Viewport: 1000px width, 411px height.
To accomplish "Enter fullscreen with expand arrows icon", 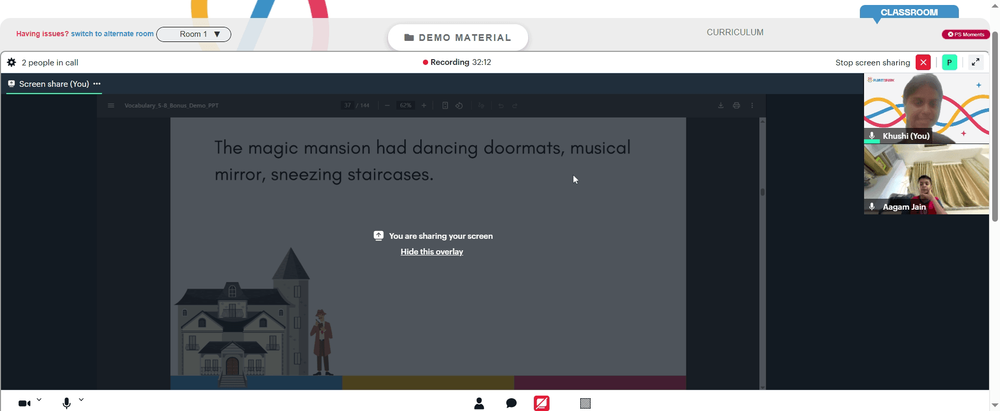I will [x=975, y=63].
